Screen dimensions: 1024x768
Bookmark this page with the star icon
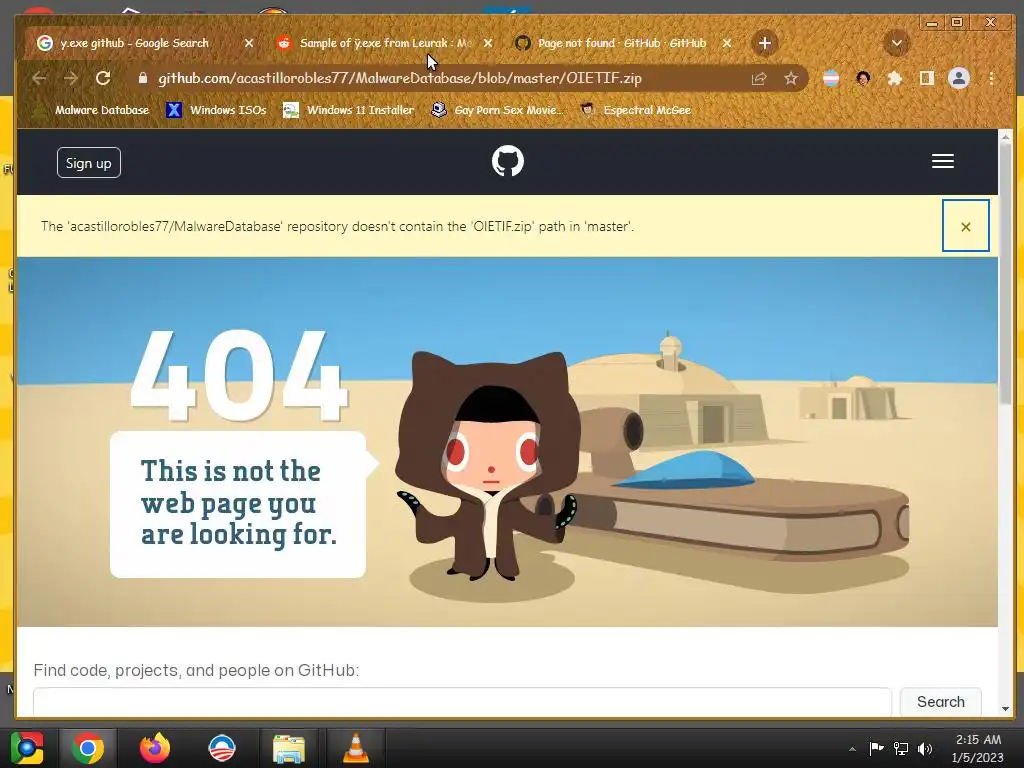click(791, 78)
